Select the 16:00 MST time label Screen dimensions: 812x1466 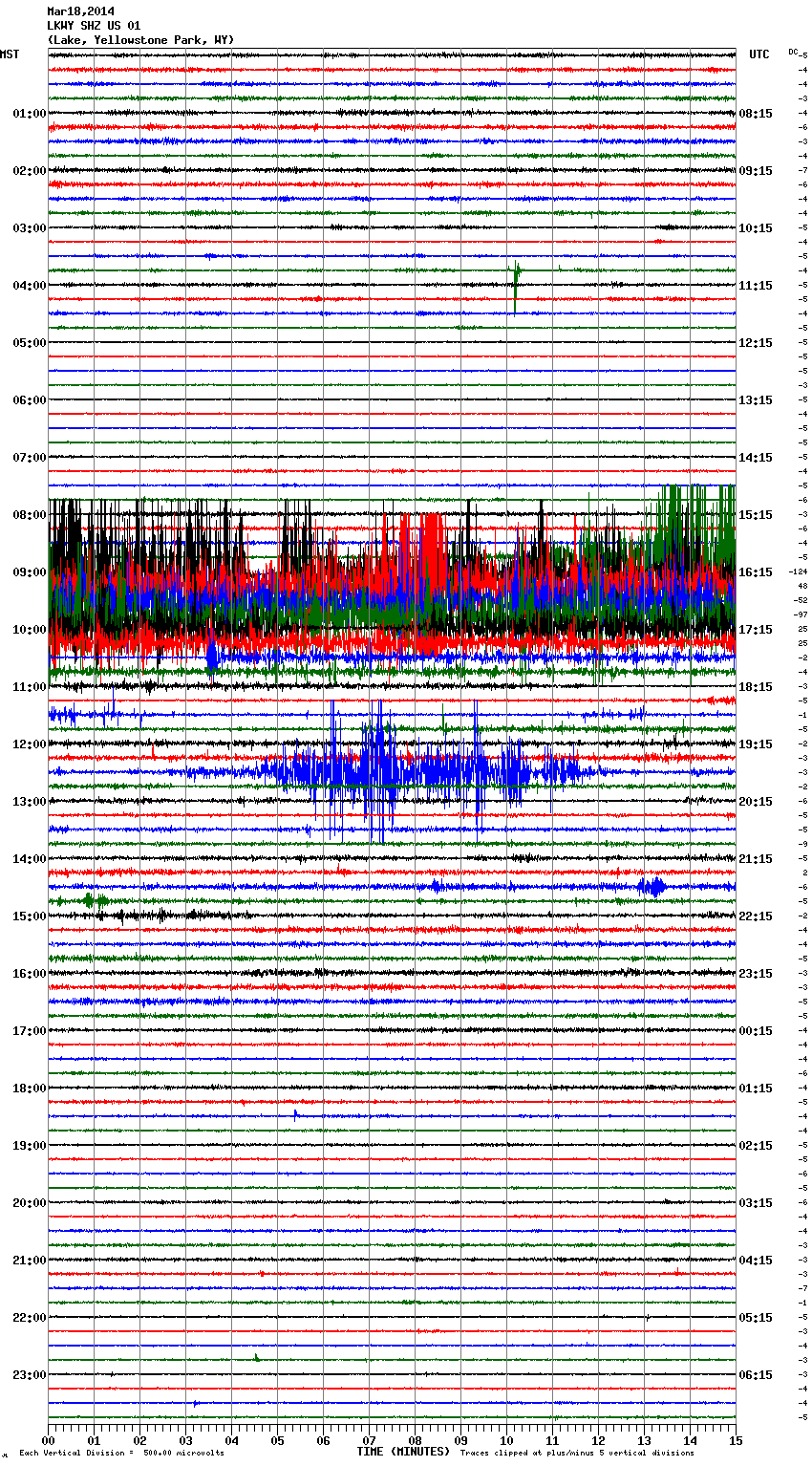pos(29,974)
